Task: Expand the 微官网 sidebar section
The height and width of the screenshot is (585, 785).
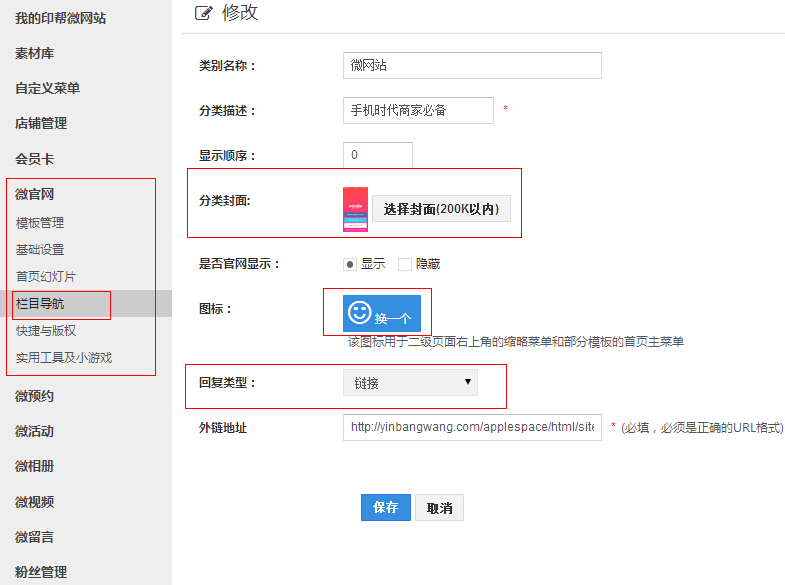Action: pos(35,194)
